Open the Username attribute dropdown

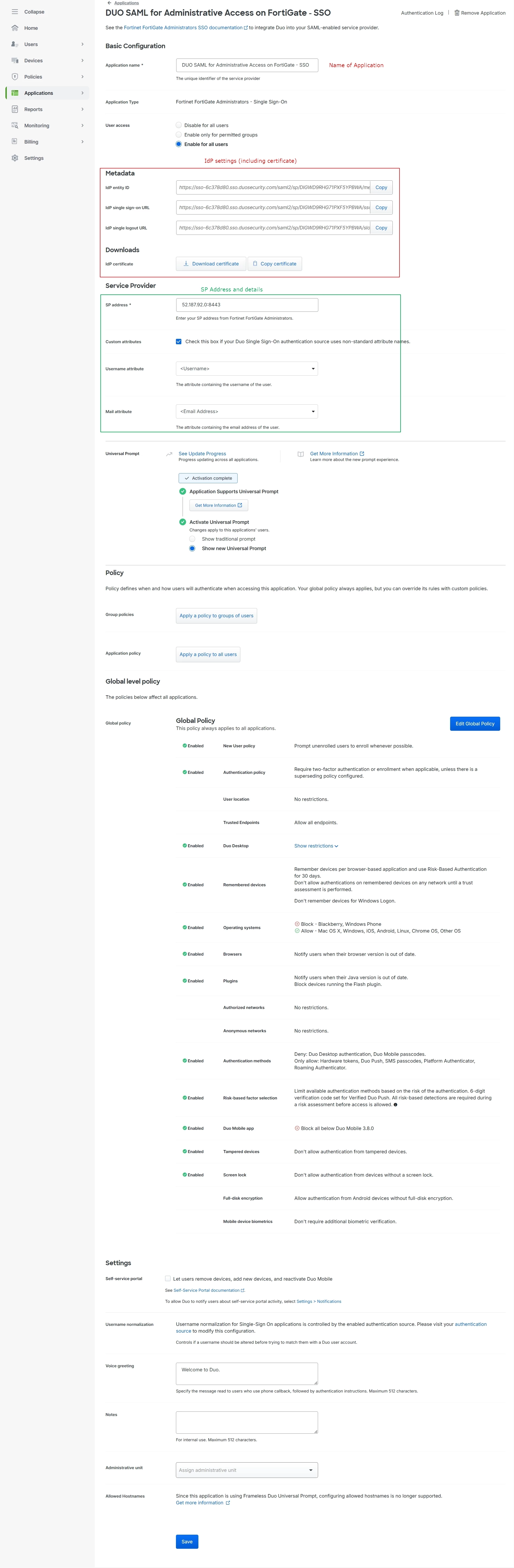[247, 369]
